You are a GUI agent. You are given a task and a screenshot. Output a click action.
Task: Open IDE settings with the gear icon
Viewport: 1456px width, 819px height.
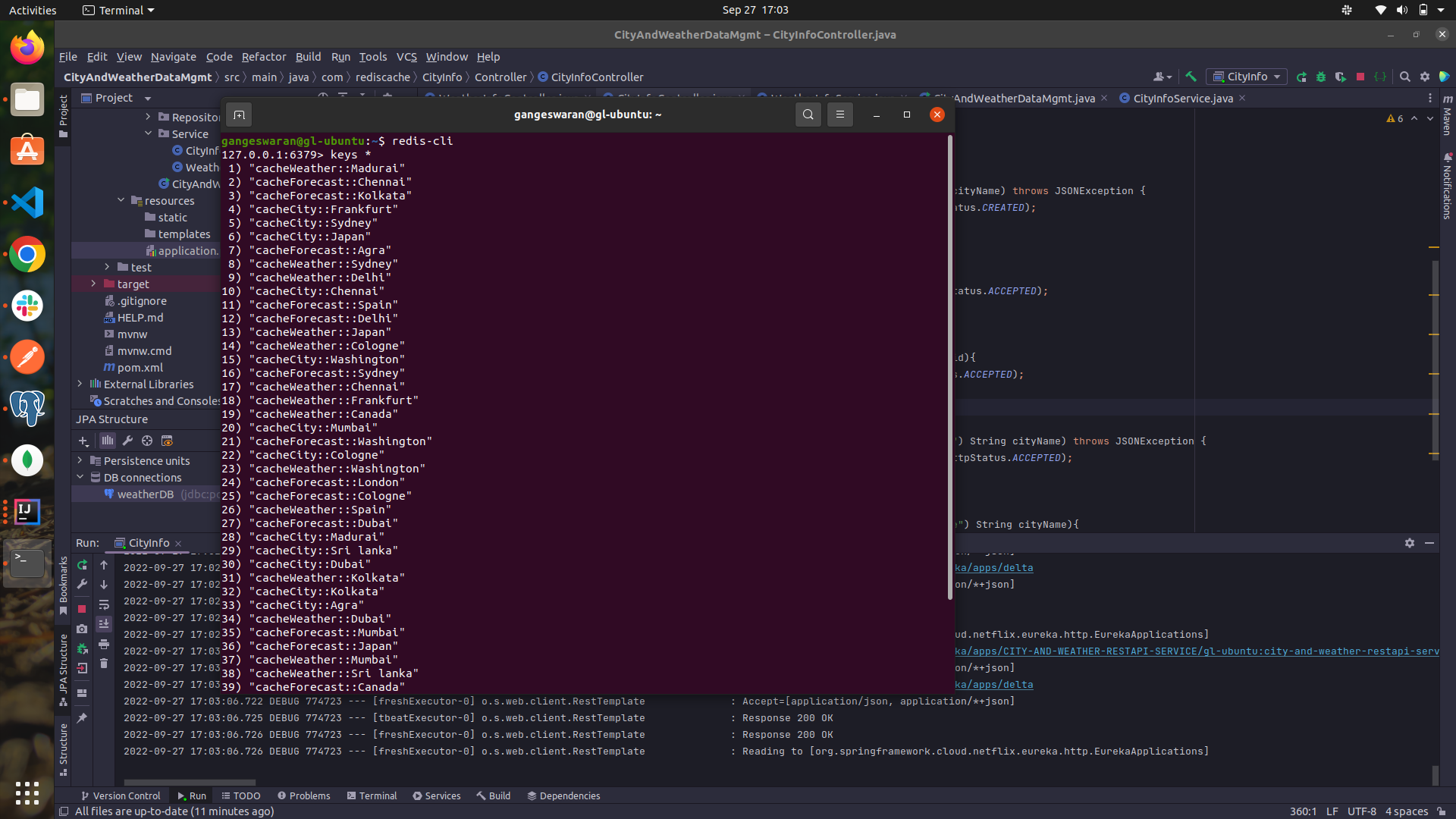[x=1425, y=77]
